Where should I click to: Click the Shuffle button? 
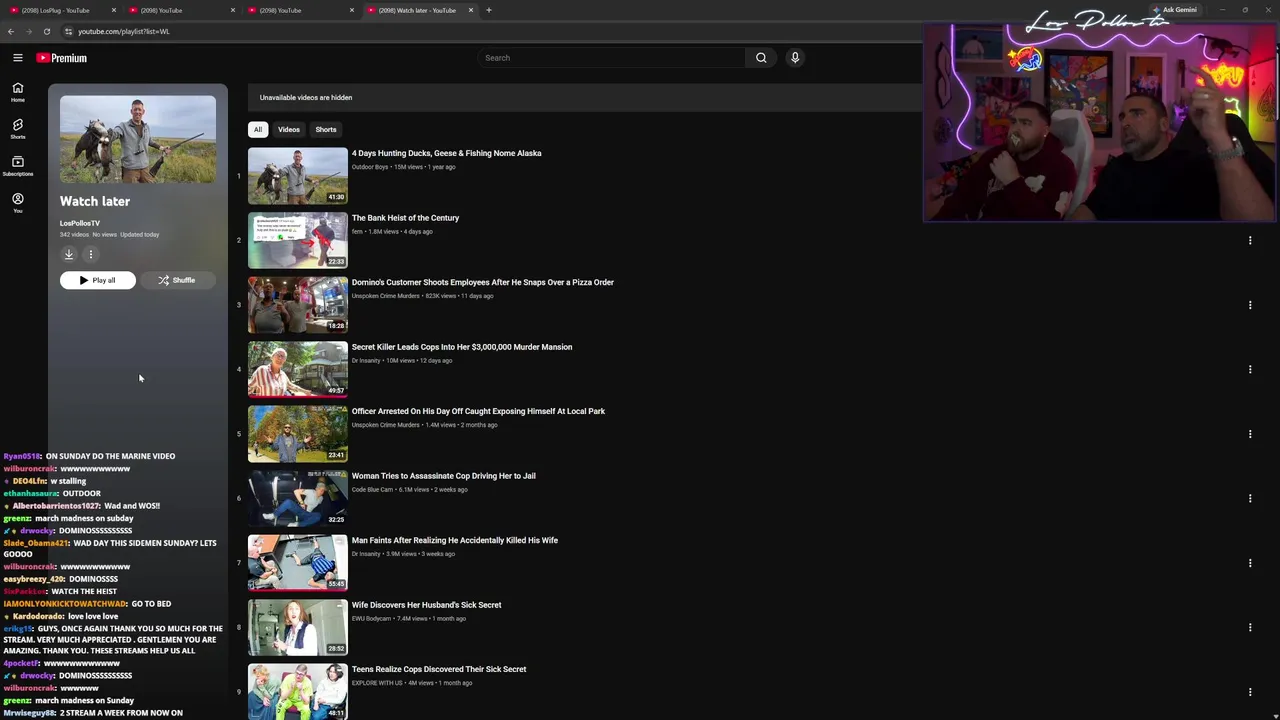click(x=177, y=280)
